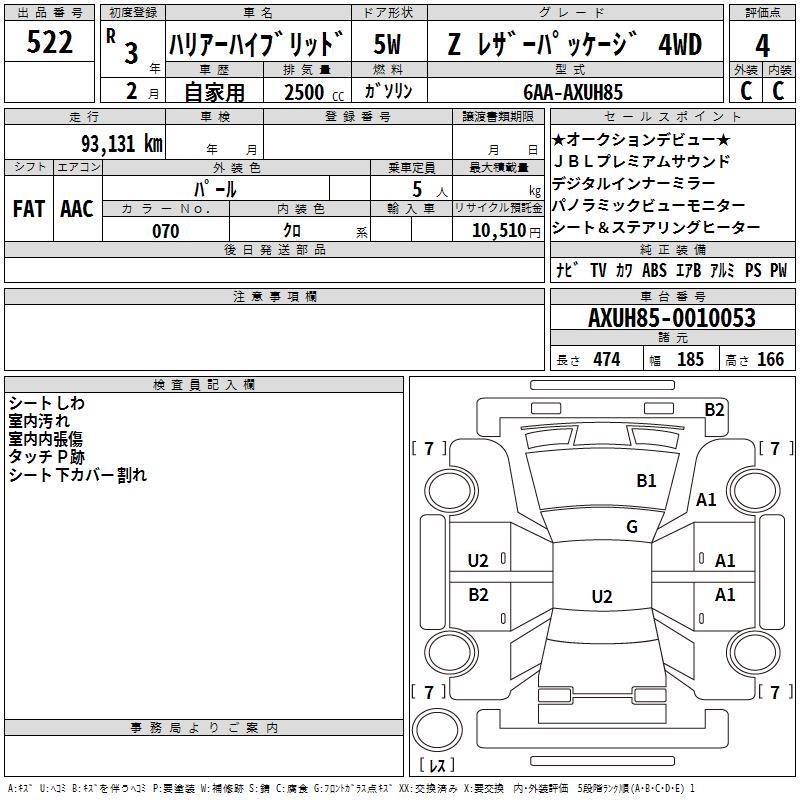Click the [レス] spare tire label
Image resolution: width=800 pixels, height=800 pixels.
tap(437, 764)
